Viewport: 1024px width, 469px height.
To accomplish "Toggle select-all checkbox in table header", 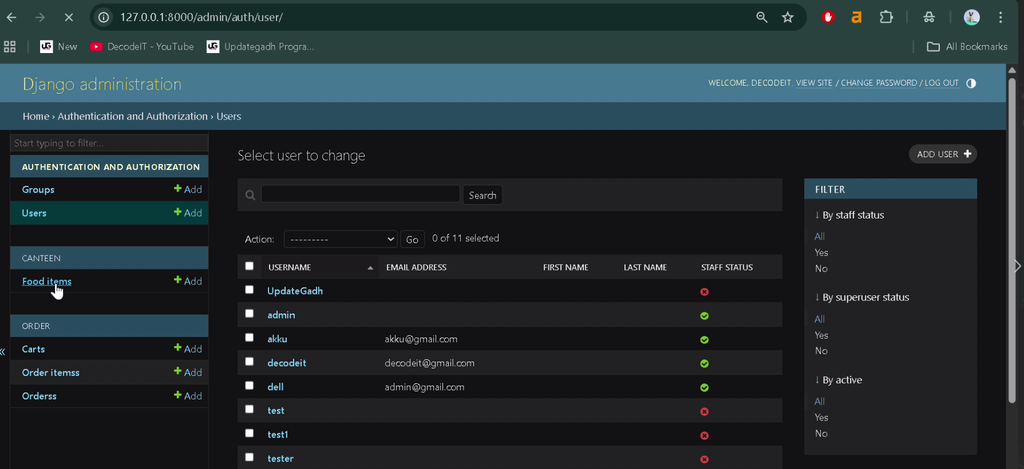I will [249, 266].
